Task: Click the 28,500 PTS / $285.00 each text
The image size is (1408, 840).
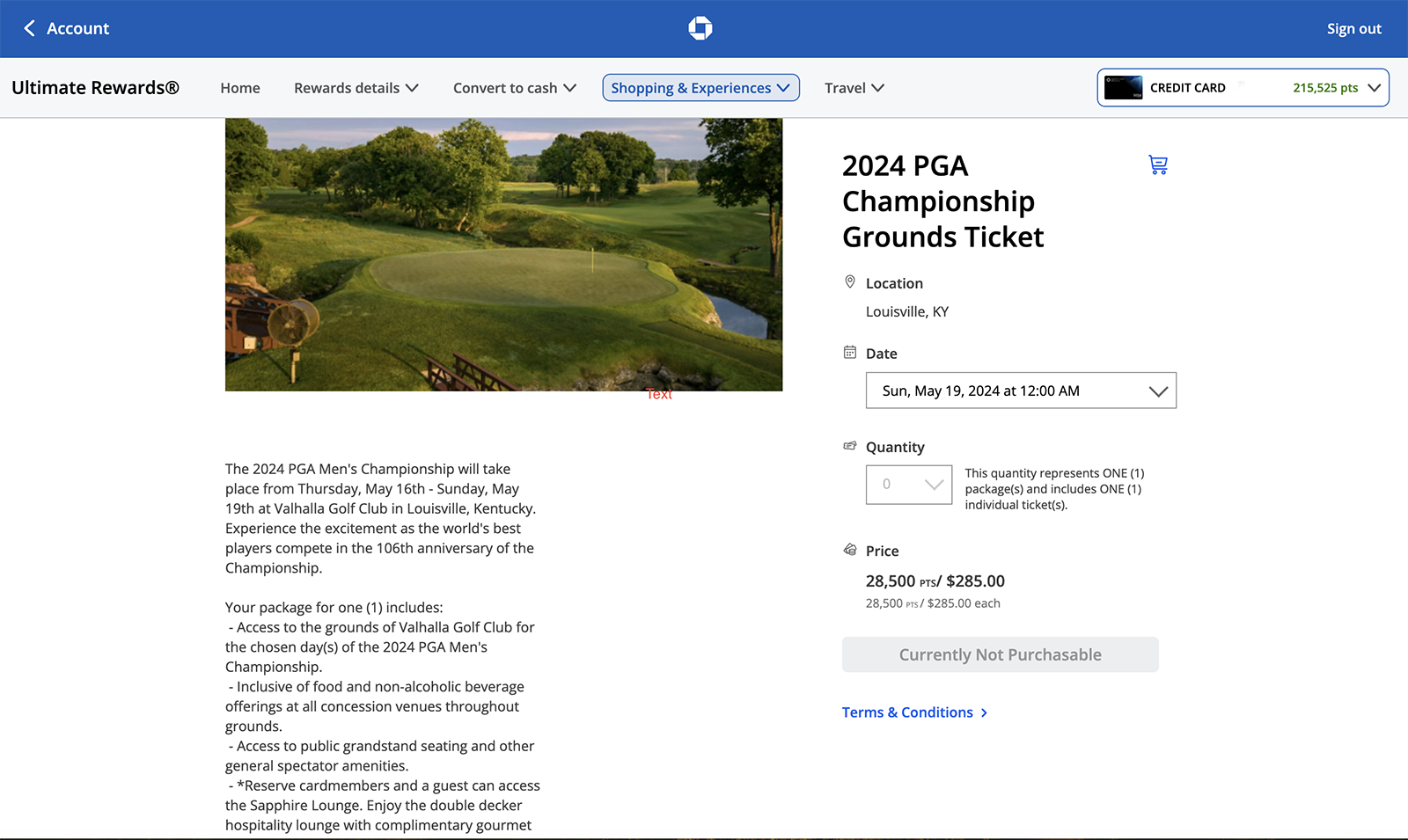Action: point(933,603)
